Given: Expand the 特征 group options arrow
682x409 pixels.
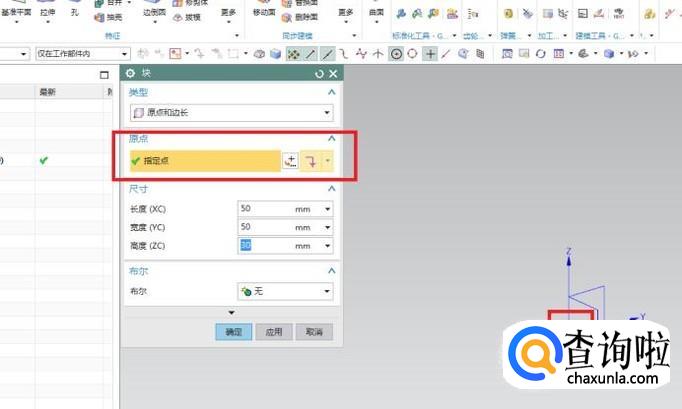Looking at the screenshot, I should (x=237, y=36).
